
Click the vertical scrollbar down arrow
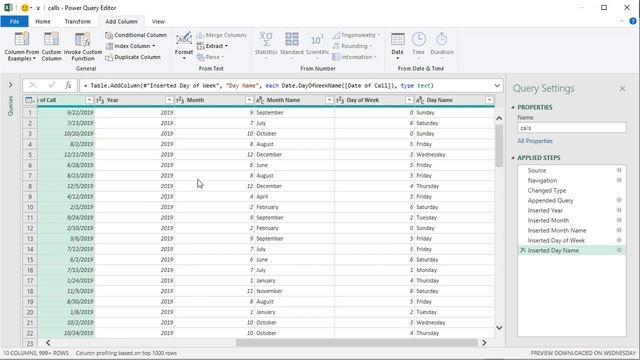click(x=499, y=327)
